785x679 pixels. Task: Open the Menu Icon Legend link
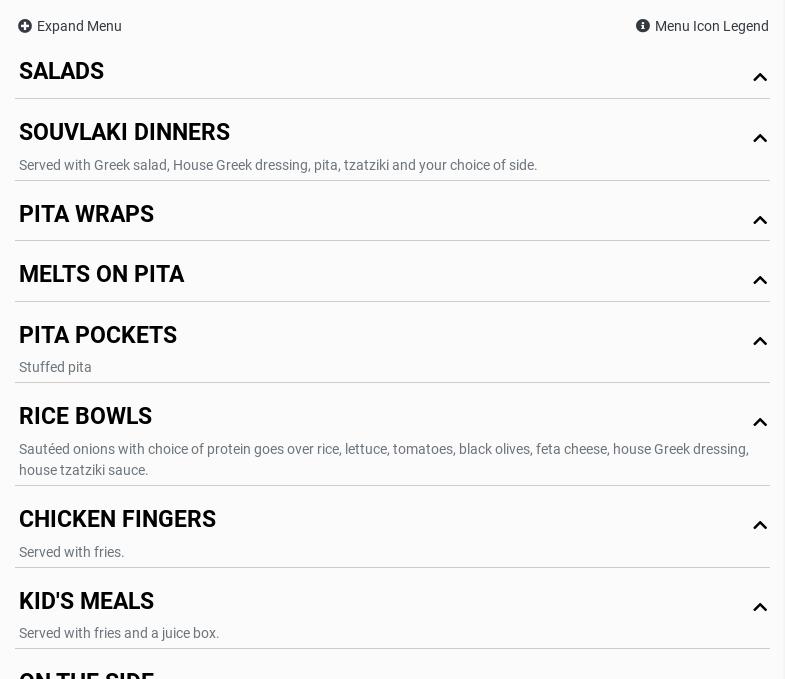[711, 26]
